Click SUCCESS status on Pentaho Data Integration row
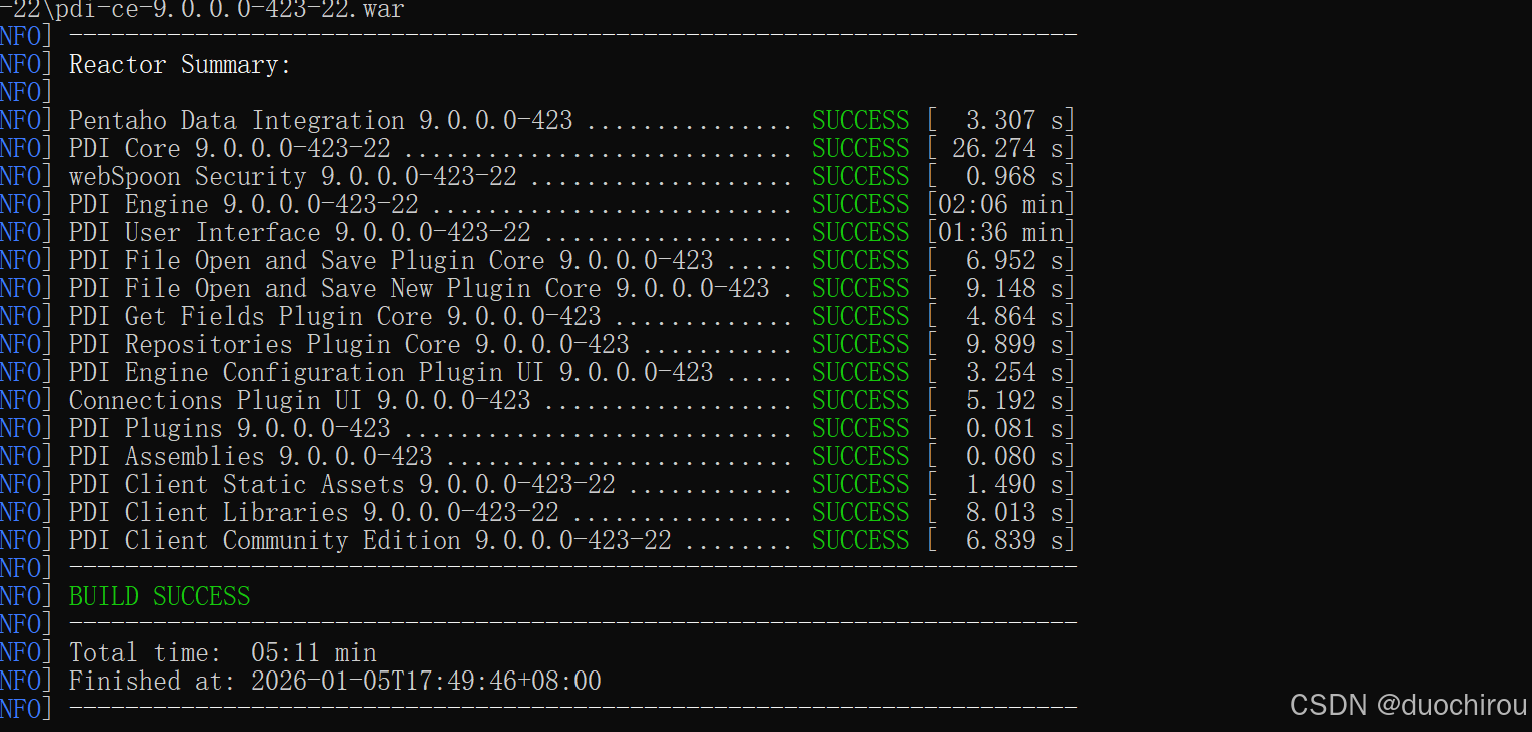The image size is (1532, 732). (x=860, y=121)
